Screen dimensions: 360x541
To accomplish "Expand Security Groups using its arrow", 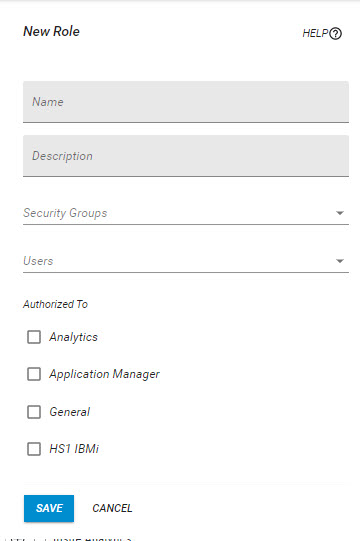I will 340,213.
